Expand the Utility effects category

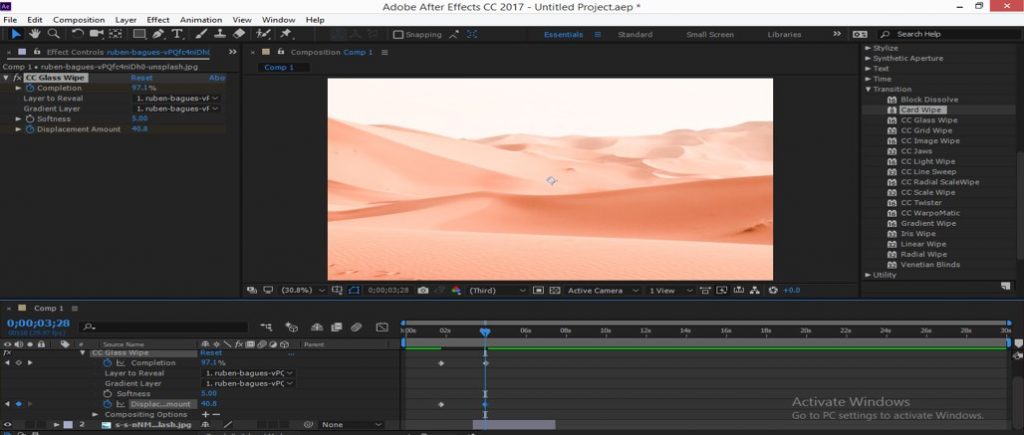[868, 275]
